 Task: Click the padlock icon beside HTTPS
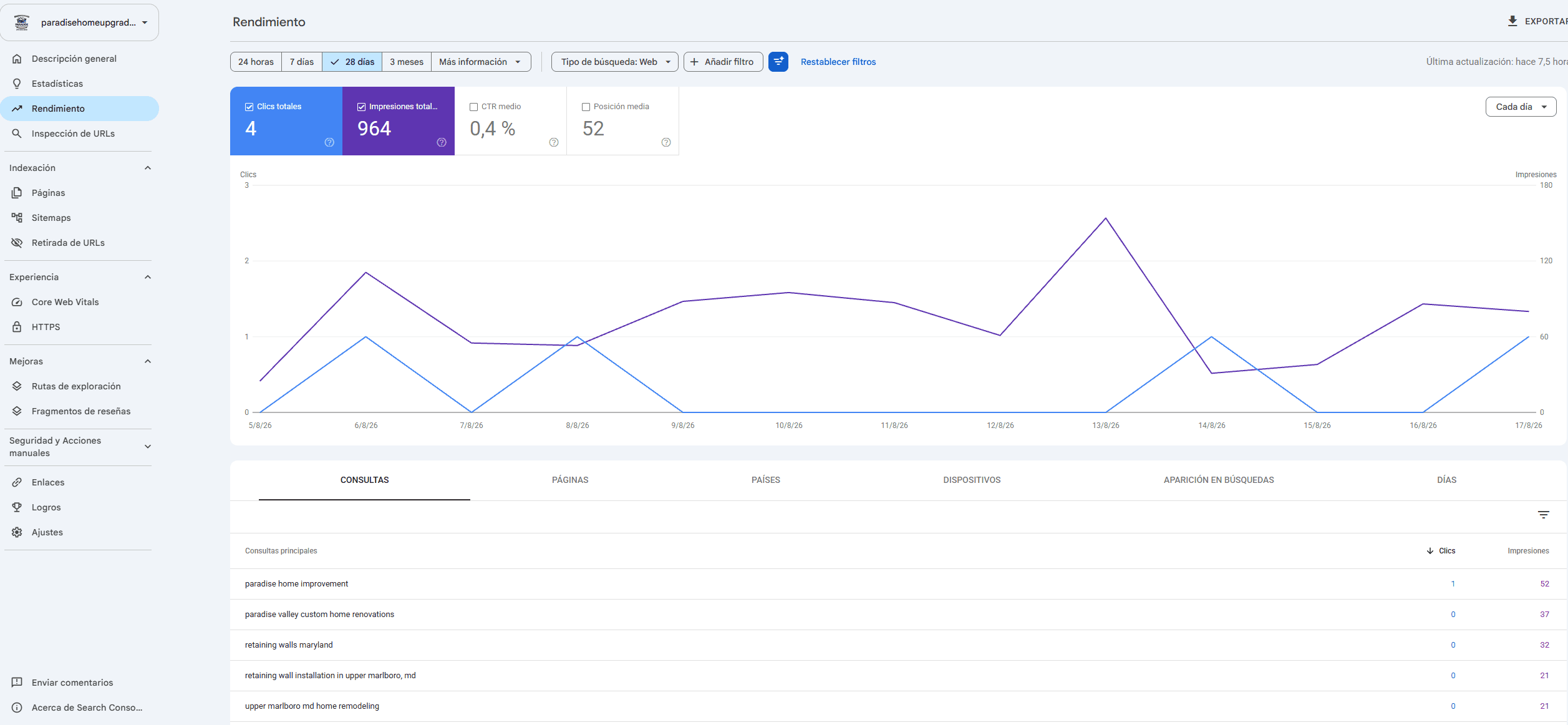(17, 327)
